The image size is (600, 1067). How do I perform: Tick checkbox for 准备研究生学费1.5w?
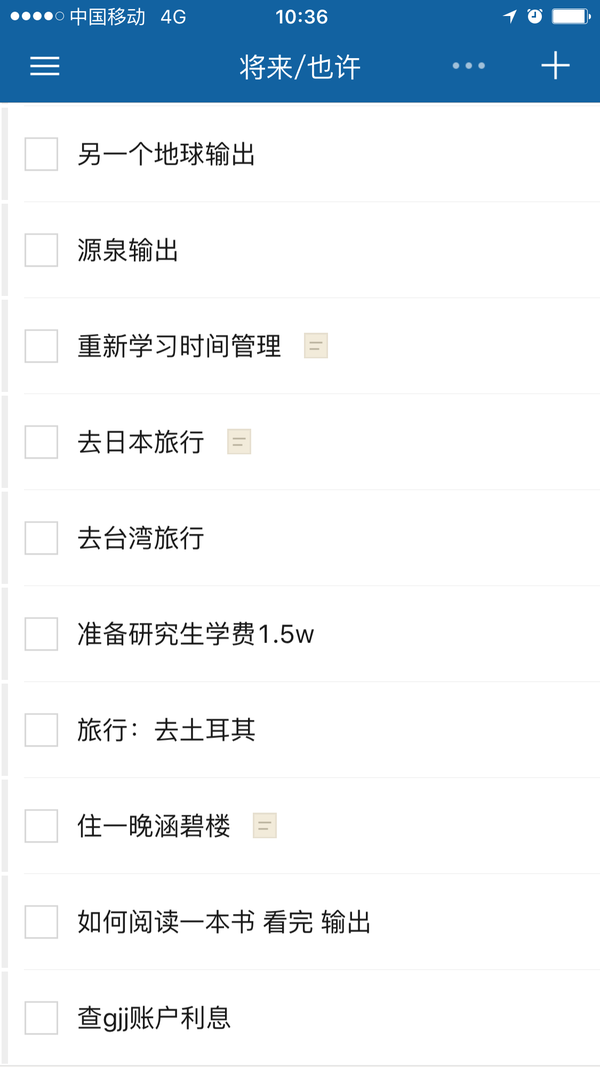click(41, 634)
